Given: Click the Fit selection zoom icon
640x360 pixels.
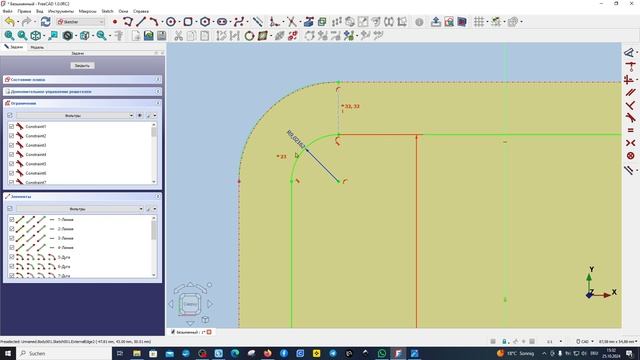Looking at the screenshot, I should point(22,36).
